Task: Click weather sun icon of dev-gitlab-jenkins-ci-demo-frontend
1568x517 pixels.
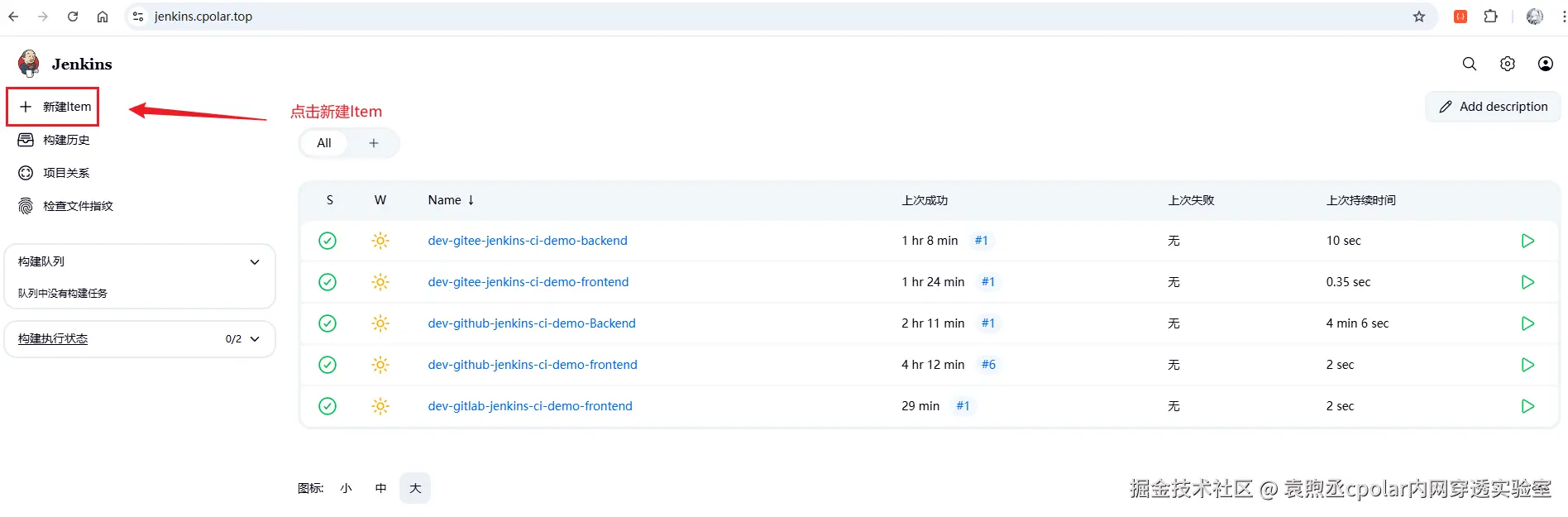Action: 380,406
